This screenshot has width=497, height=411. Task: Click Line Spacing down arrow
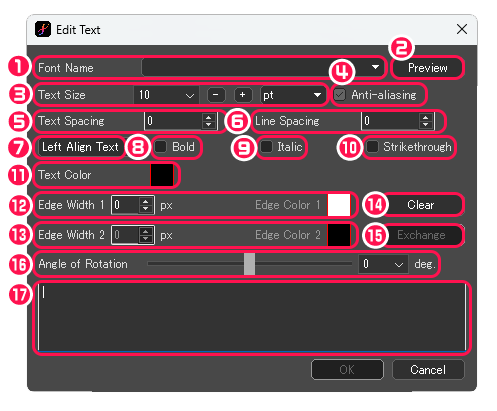[425, 124]
